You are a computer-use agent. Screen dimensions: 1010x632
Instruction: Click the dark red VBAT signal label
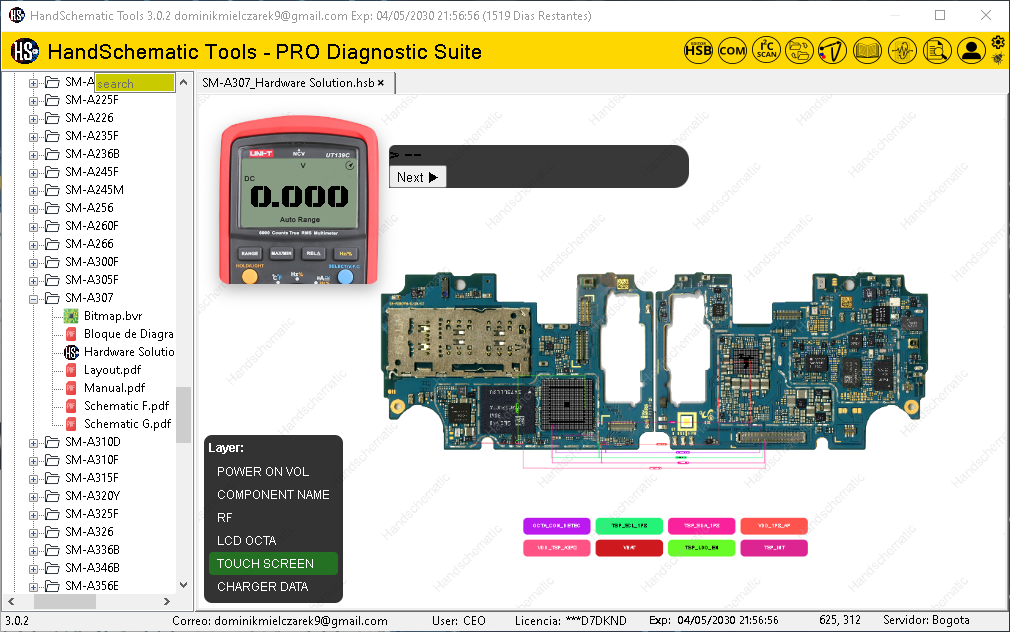point(629,548)
